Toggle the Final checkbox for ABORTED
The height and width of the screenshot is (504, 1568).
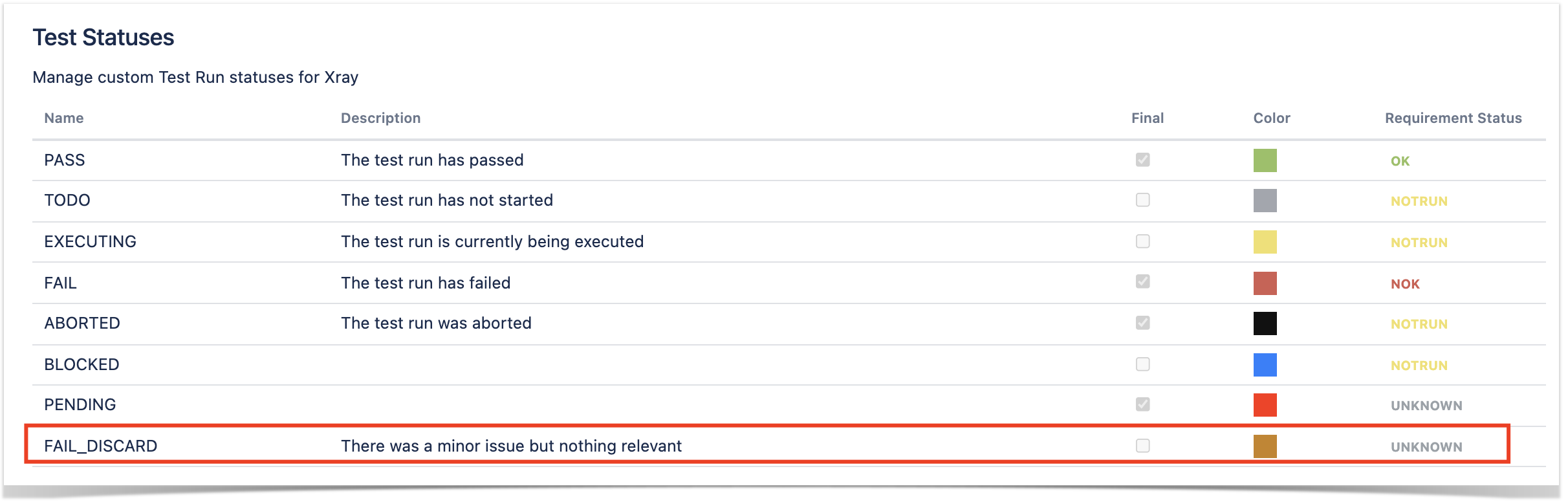point(1143,323)
